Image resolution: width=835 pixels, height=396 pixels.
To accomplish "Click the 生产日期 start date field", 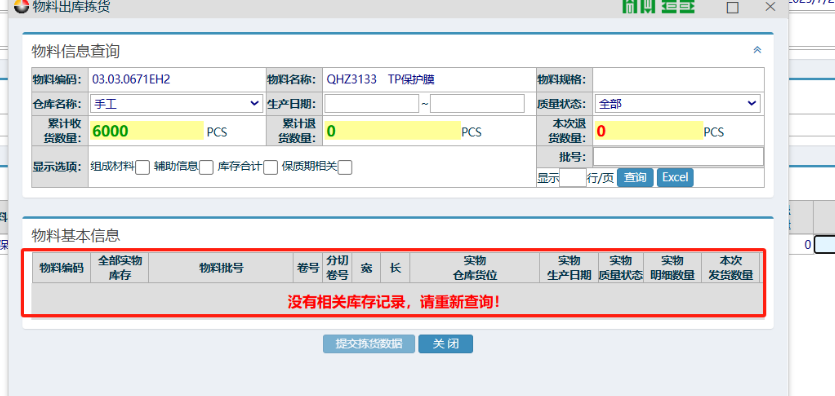I will (x=372, y=104).
